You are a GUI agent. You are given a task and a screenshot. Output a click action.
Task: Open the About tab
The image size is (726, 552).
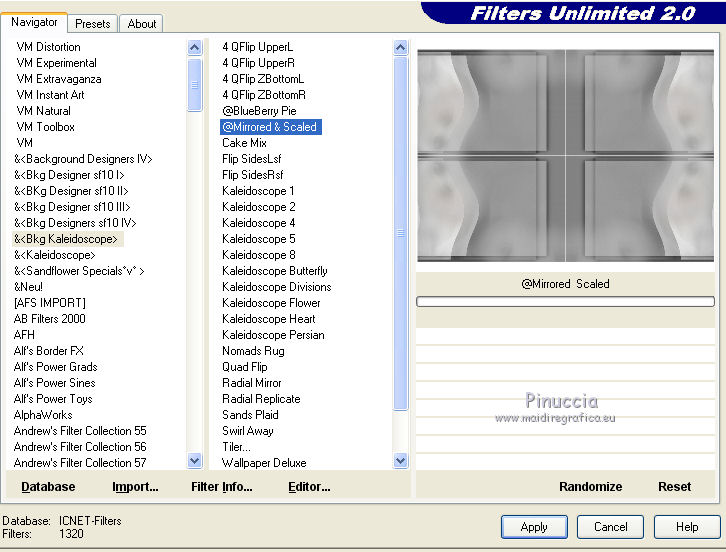coord(141,24)
